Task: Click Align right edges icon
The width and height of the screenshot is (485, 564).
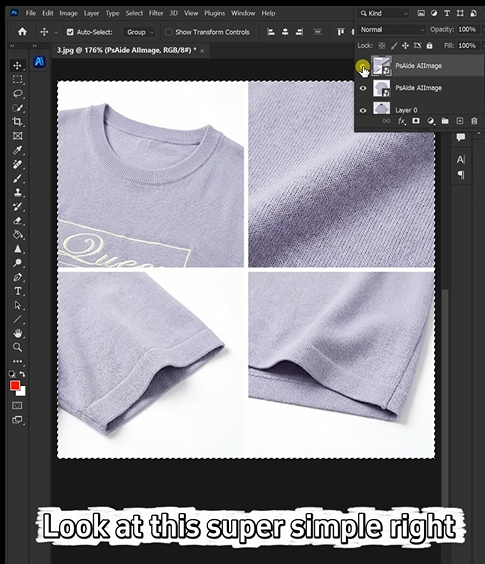Action: tap(299, 32)
